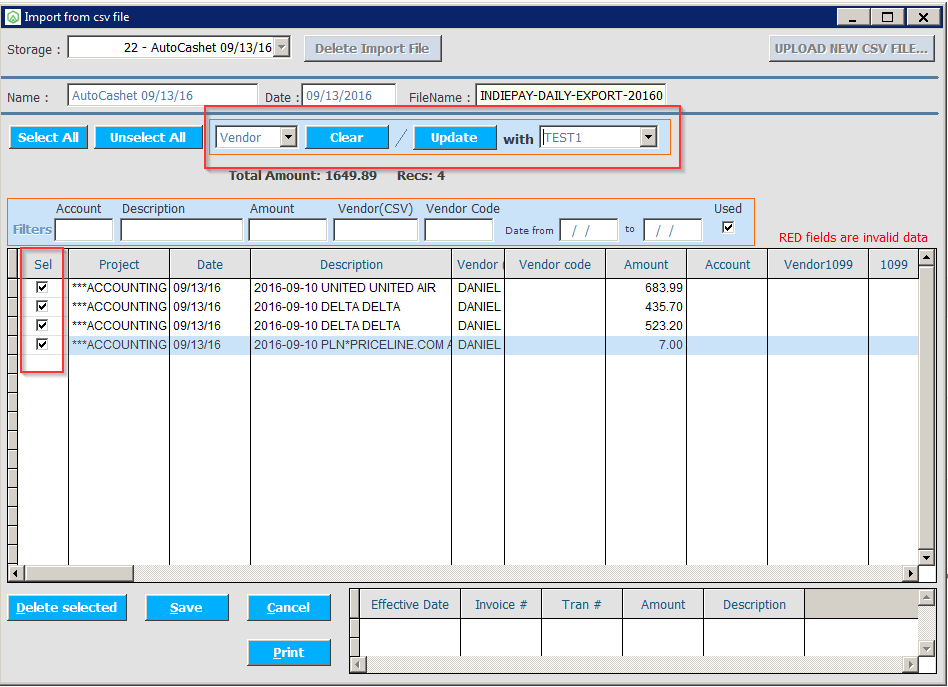The width and height of the screenshot is (948, 687).
Task: Click the Amount filter field
Action: pos(287,230)
